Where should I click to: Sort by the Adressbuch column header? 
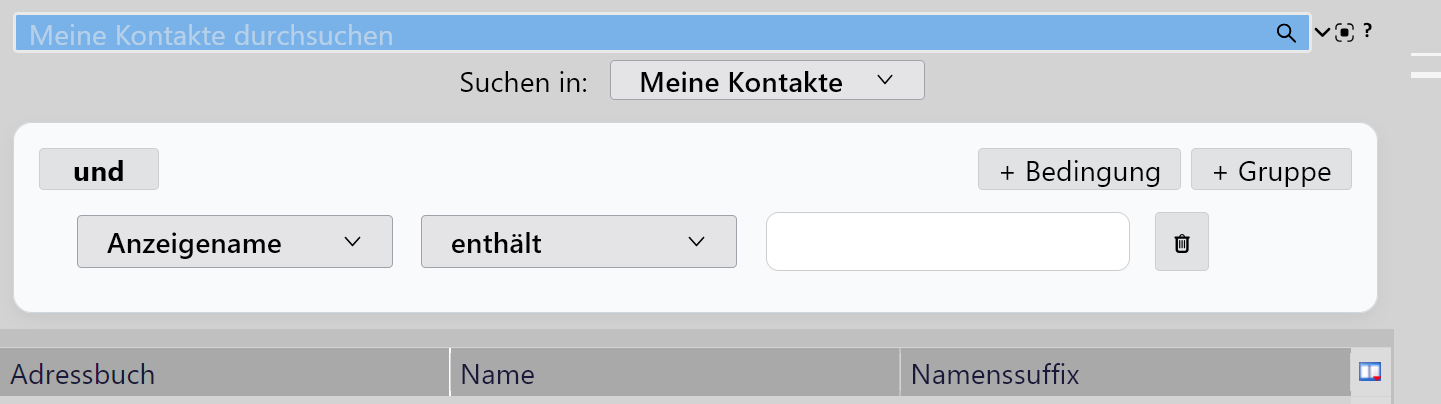(224, 375)
